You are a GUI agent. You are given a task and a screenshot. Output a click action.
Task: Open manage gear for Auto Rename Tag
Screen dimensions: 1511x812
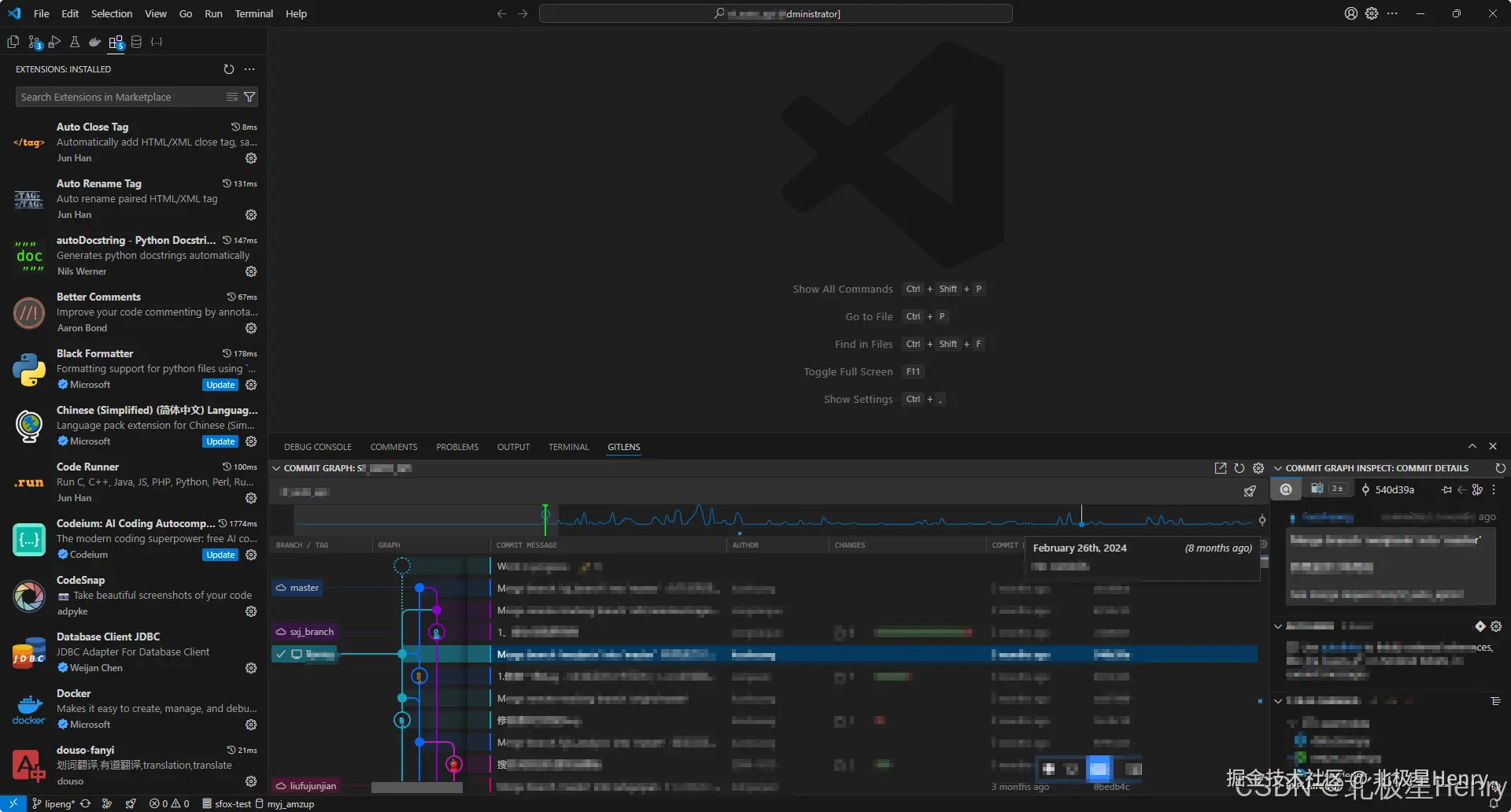(251, 215)
